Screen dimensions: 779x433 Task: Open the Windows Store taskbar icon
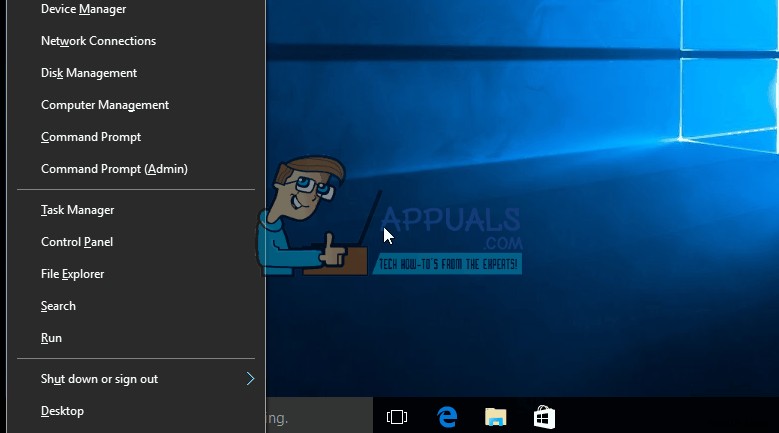coord(544,417)
